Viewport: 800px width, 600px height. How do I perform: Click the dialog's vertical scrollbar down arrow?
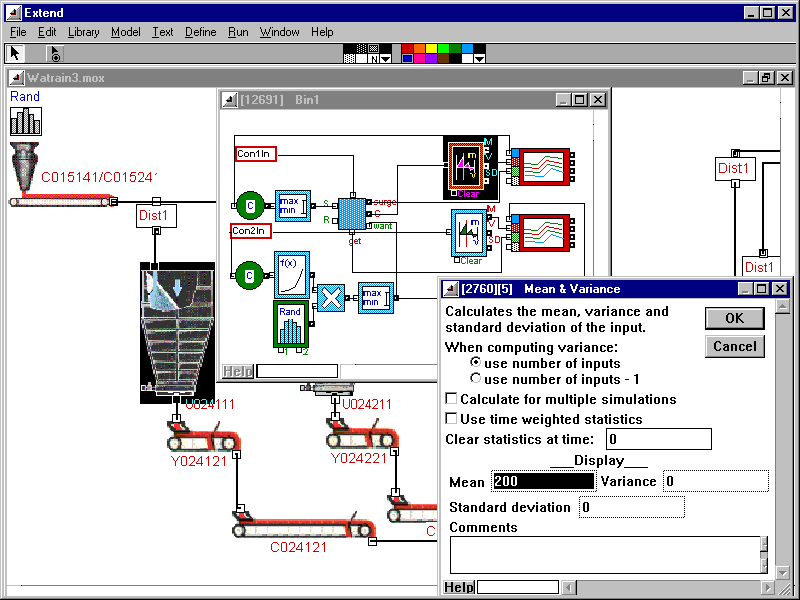783,573
